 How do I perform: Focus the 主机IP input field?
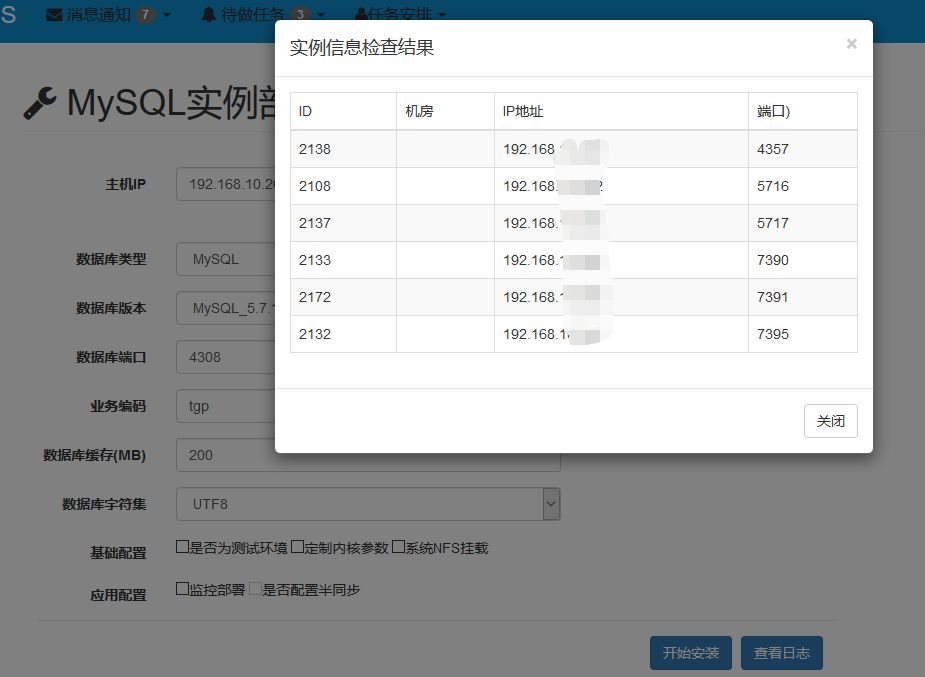[226, 184]
